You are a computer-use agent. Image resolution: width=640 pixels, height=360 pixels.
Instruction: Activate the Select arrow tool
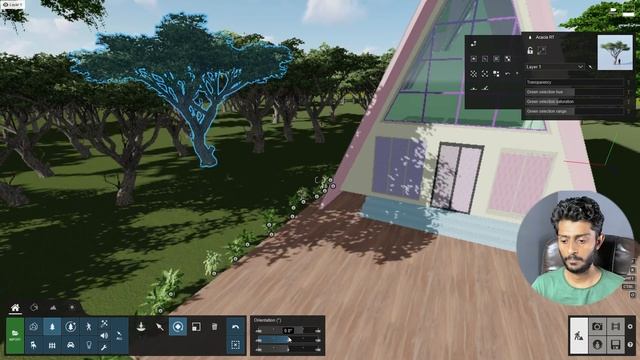click(160, 327)
